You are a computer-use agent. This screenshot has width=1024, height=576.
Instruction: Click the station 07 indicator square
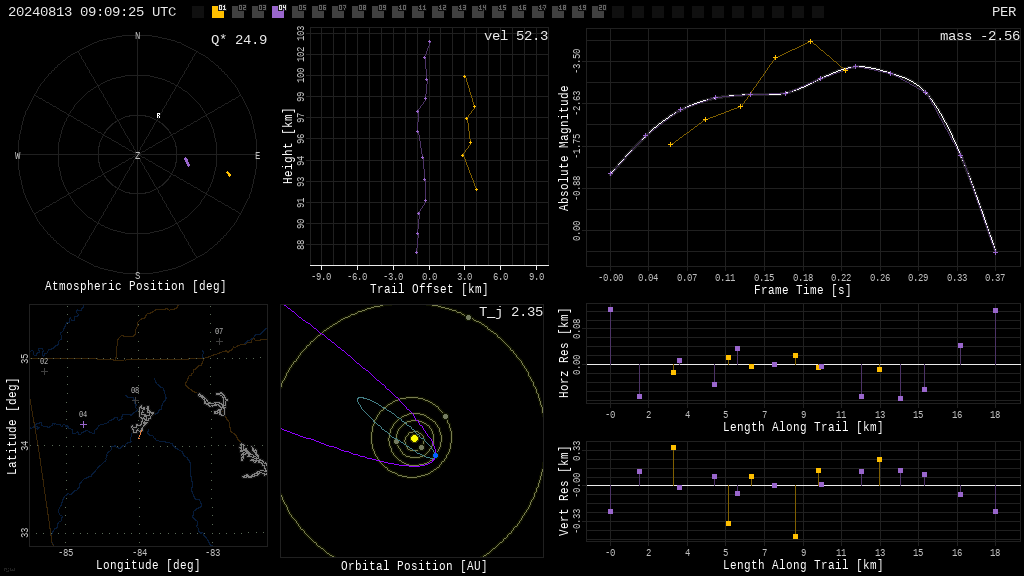point(338,12)
